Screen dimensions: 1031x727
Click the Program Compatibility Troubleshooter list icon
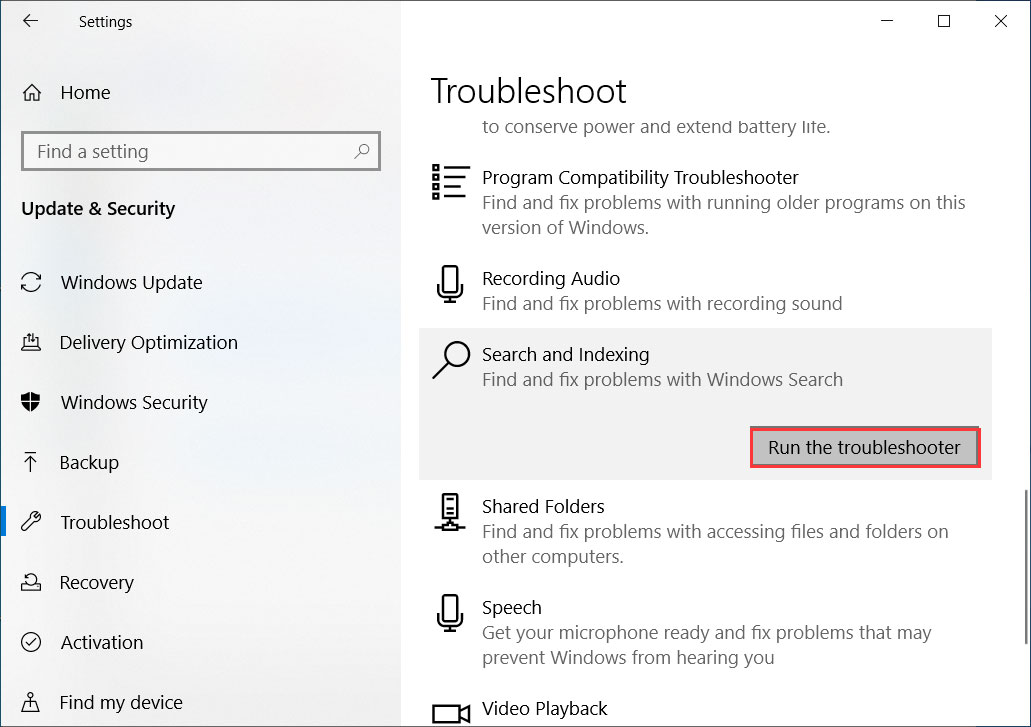(450, 183)
